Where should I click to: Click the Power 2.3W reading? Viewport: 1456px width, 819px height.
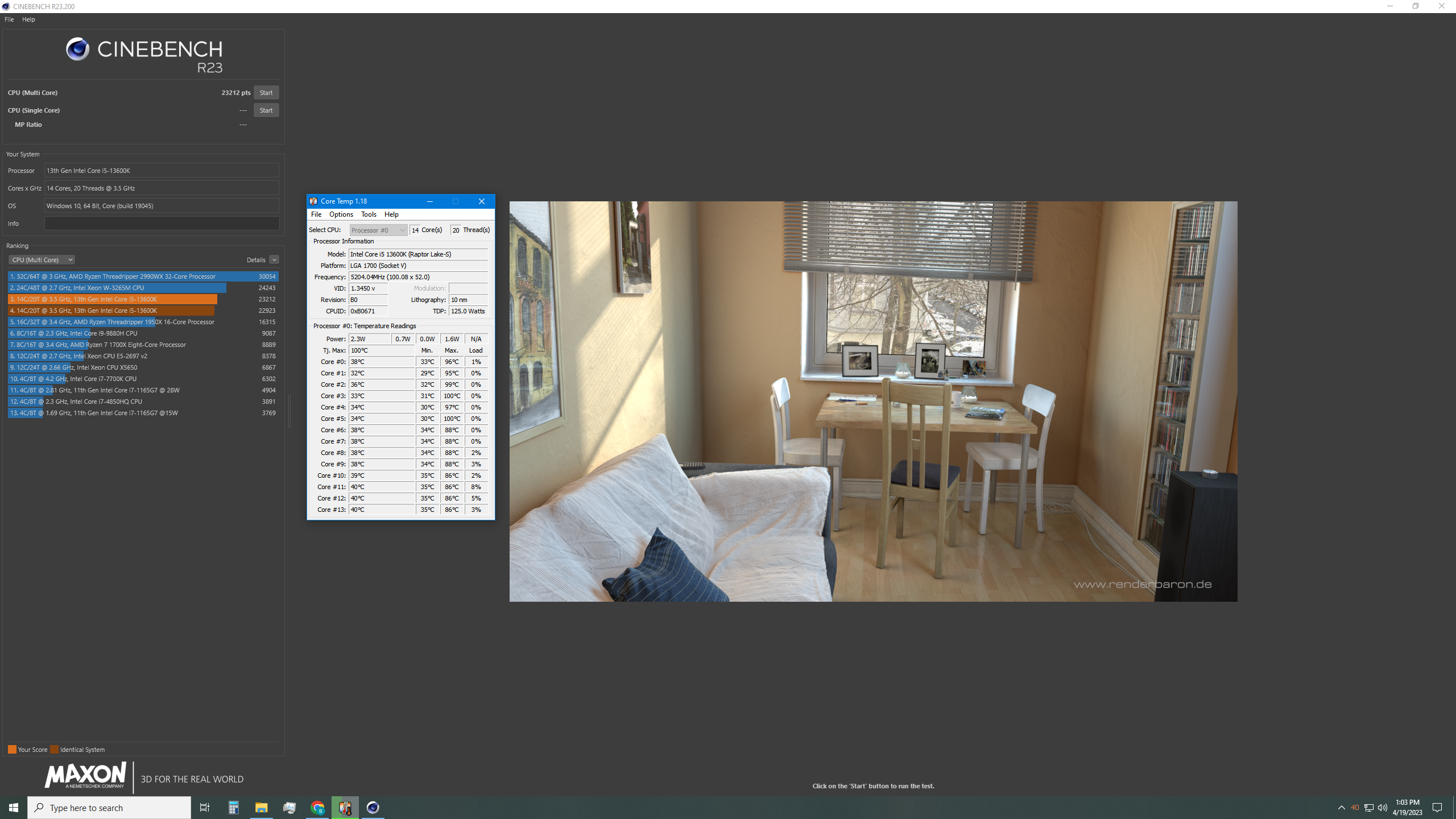point(370,339)
